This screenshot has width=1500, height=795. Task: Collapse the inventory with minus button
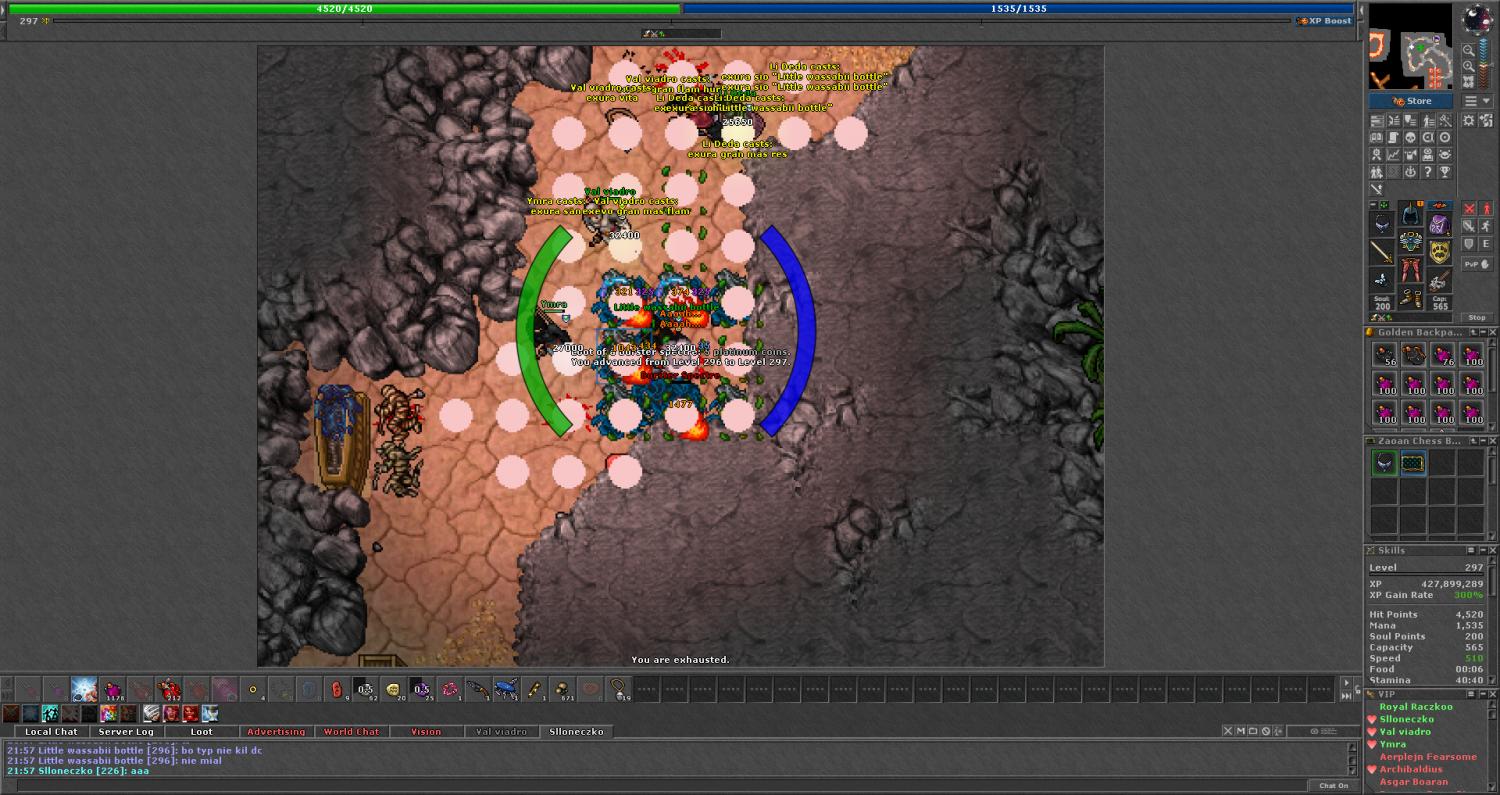tap(1372, 205)
